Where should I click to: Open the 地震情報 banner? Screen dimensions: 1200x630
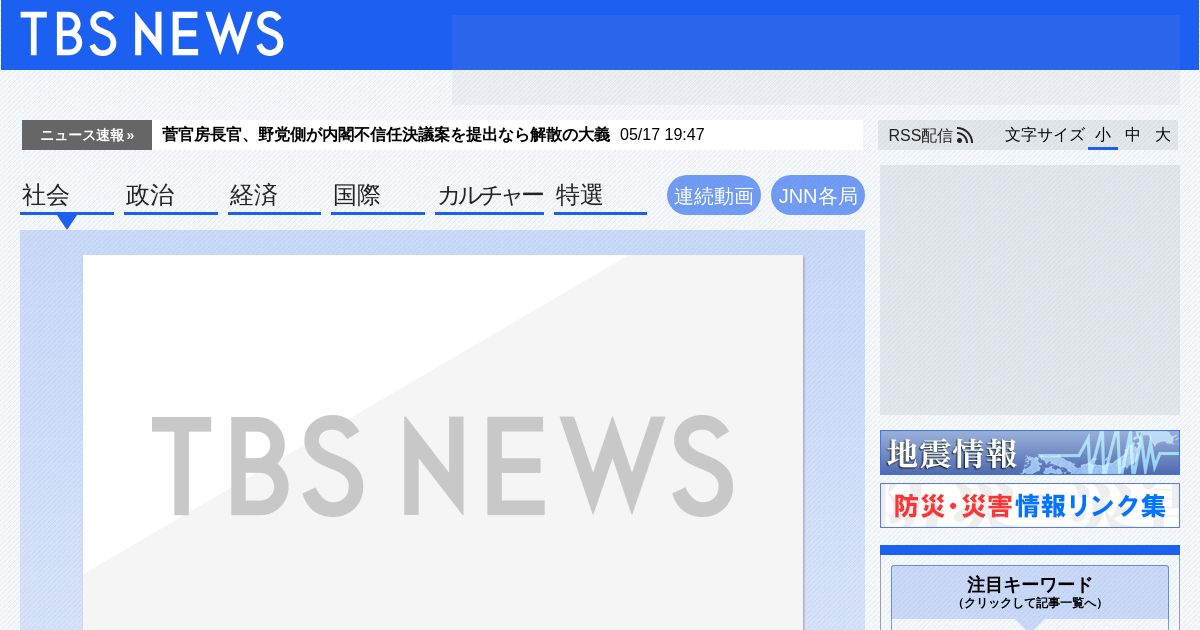tap(1030, 452)
